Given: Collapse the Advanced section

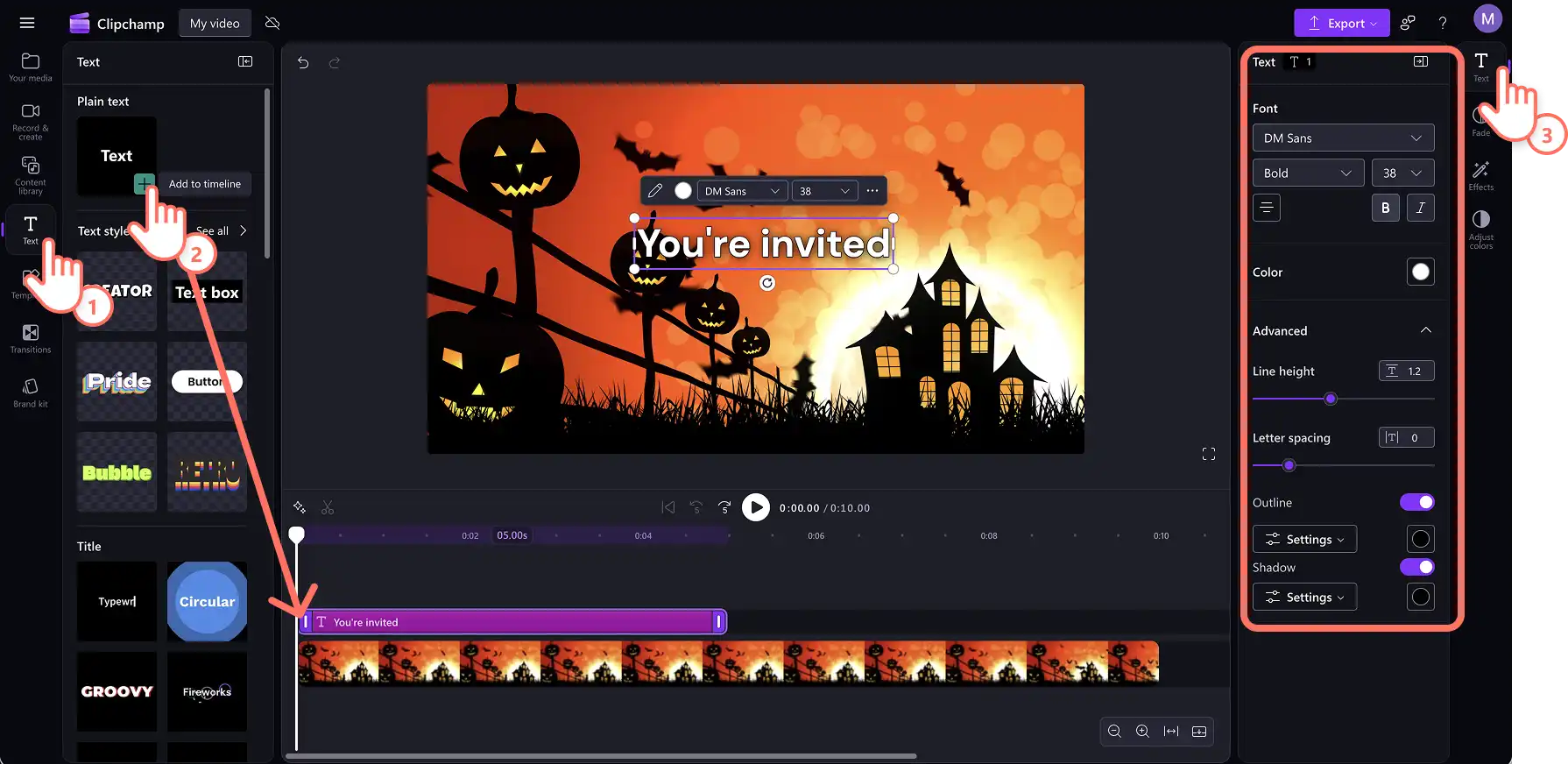Looking at the screenshot, I should point(1425,330).
